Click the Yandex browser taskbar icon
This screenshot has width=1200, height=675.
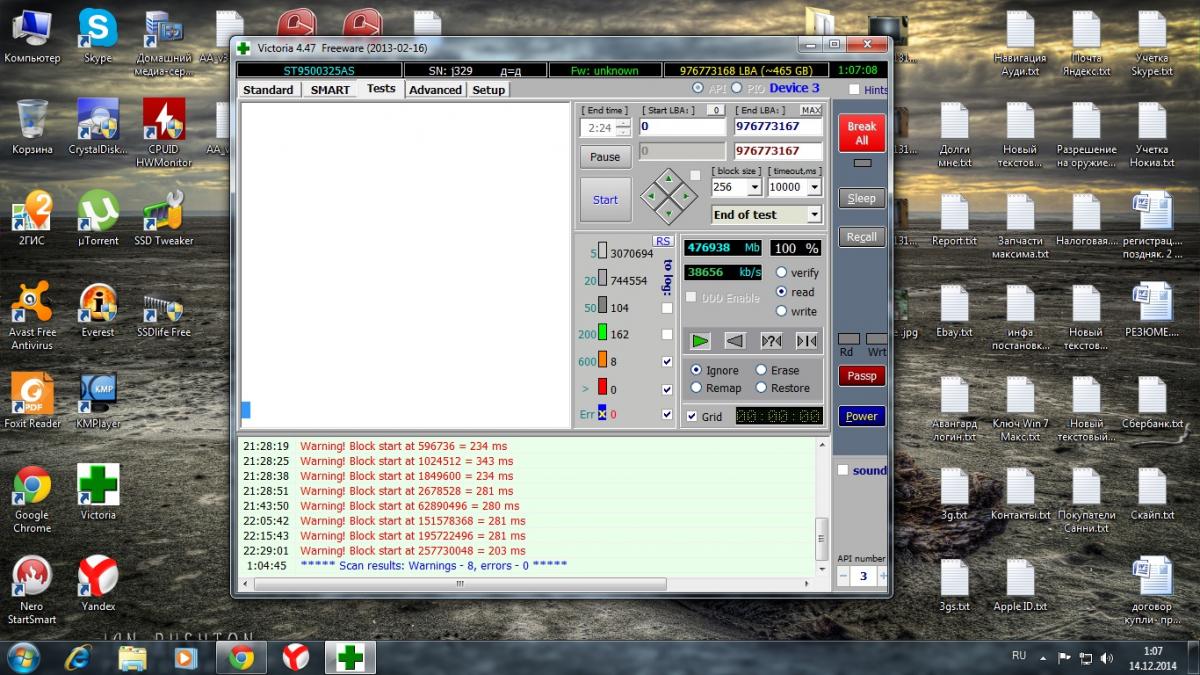296,657
